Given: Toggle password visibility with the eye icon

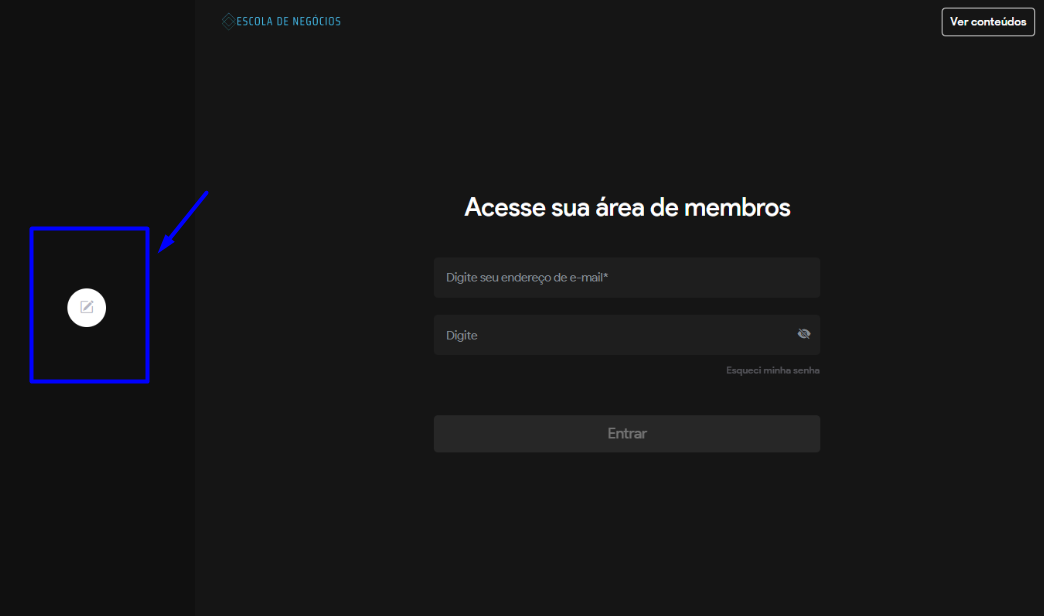Looking at the screenshot, I should [804, 334].
